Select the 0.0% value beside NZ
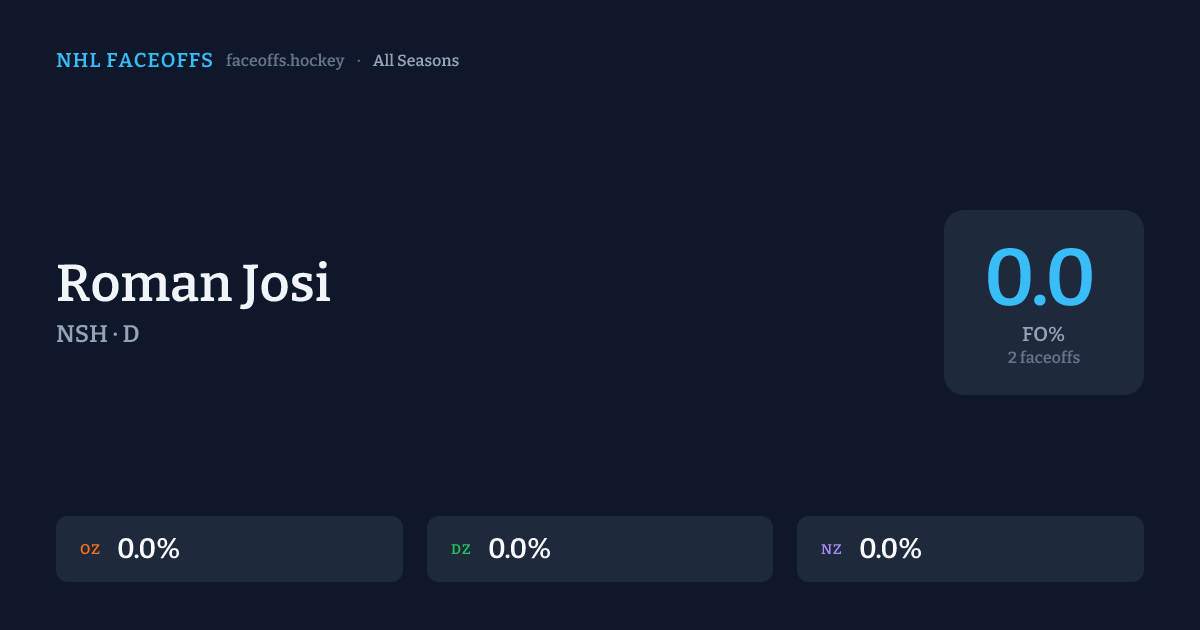 coord(890,549)
